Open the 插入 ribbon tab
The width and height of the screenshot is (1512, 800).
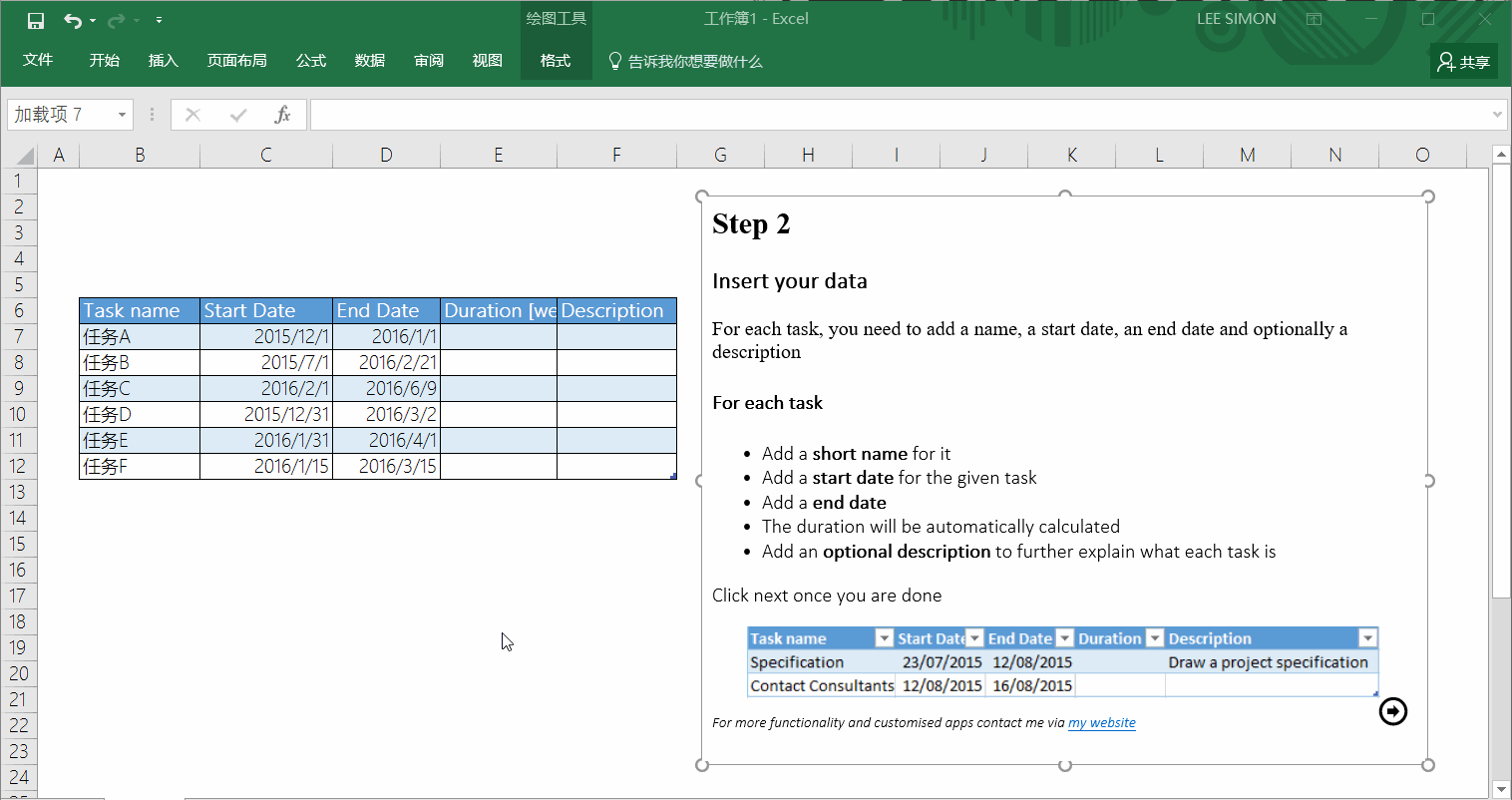pos(163,61)
